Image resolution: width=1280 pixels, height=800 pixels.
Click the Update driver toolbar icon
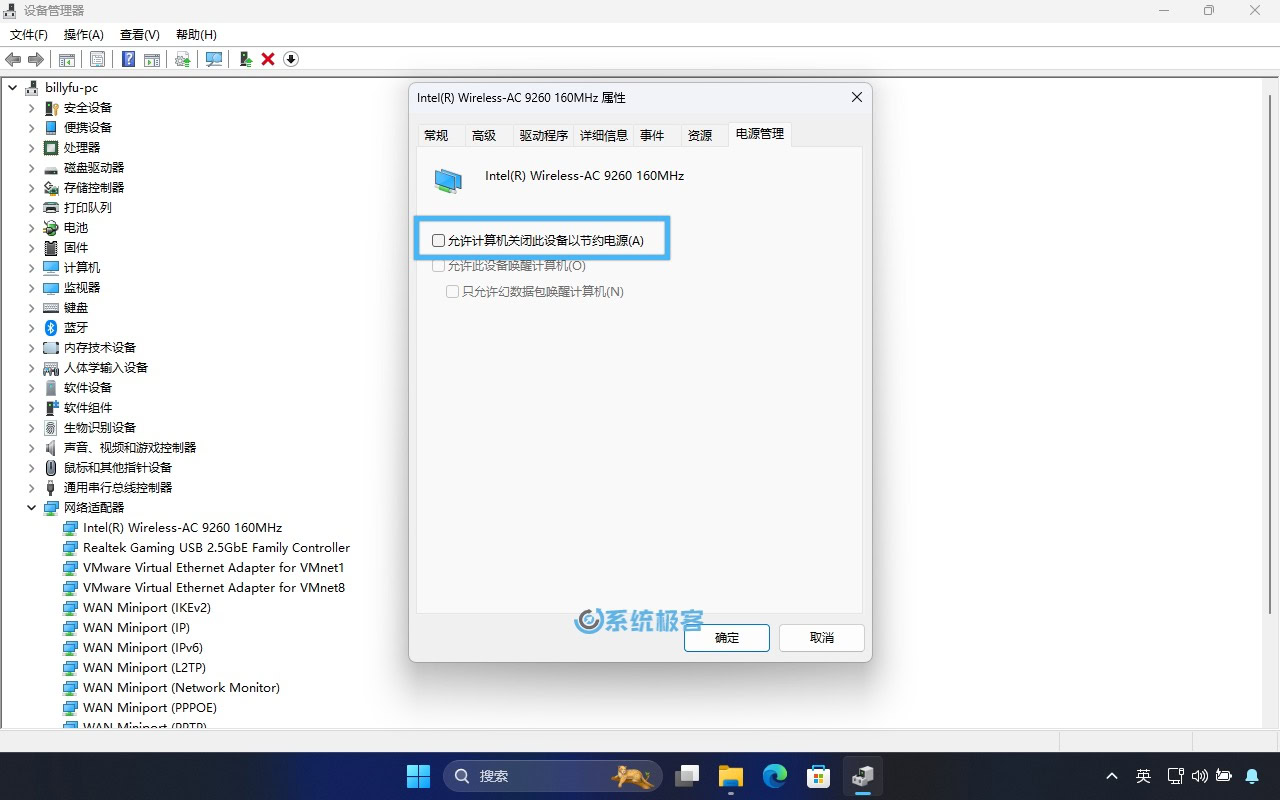pos(183,59)
